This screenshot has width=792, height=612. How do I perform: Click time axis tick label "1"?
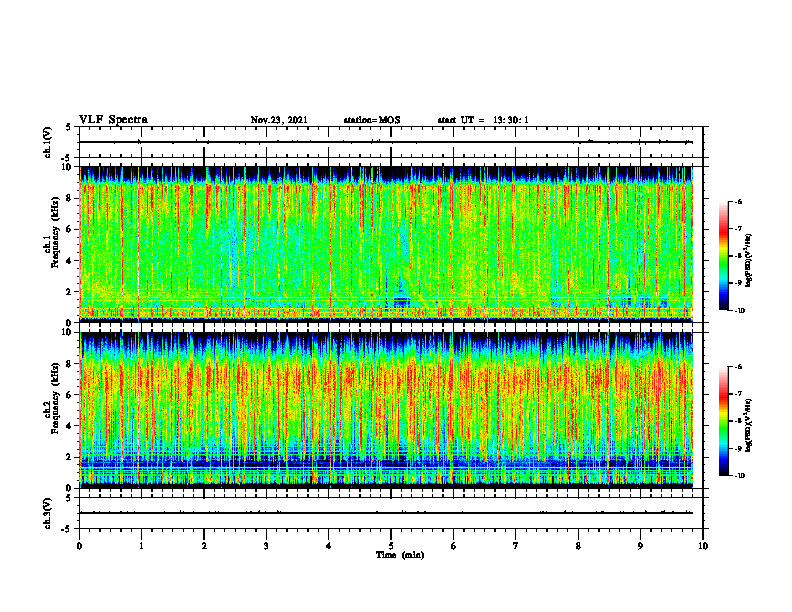(141, 546)
